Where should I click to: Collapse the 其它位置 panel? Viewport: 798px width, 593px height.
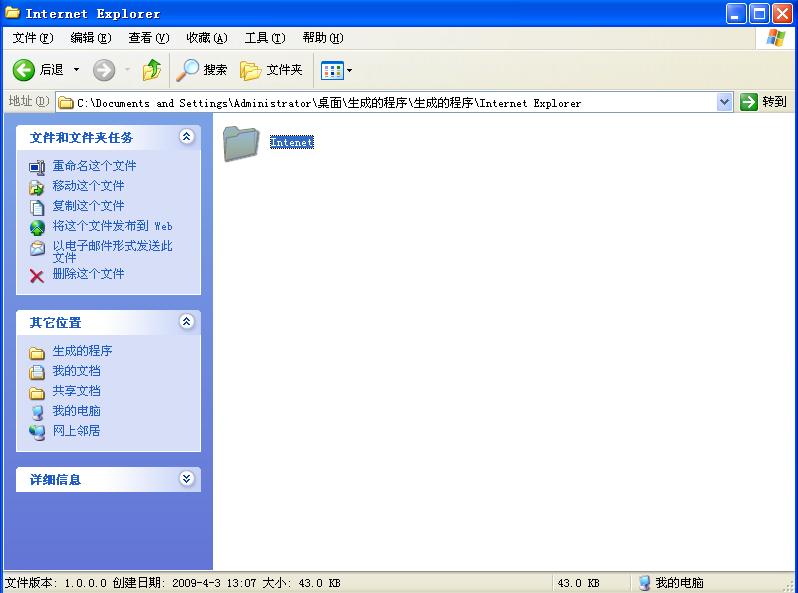[x=187, y=321]
